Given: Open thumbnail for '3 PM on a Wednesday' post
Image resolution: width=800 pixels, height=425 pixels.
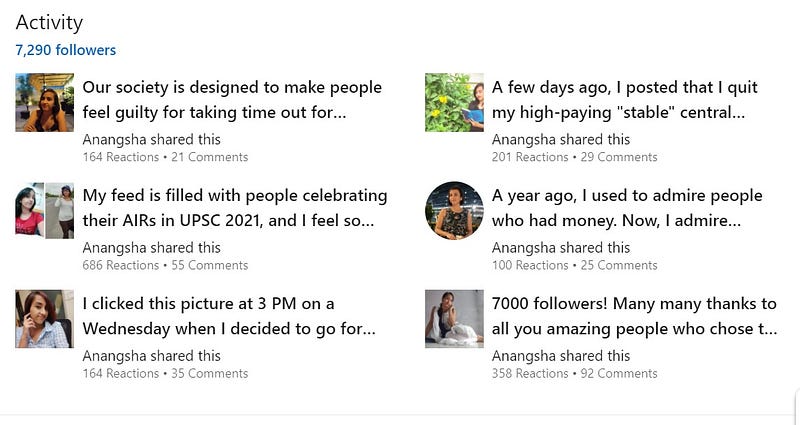Looking at the screenshot, I should (x=44, y=319).
